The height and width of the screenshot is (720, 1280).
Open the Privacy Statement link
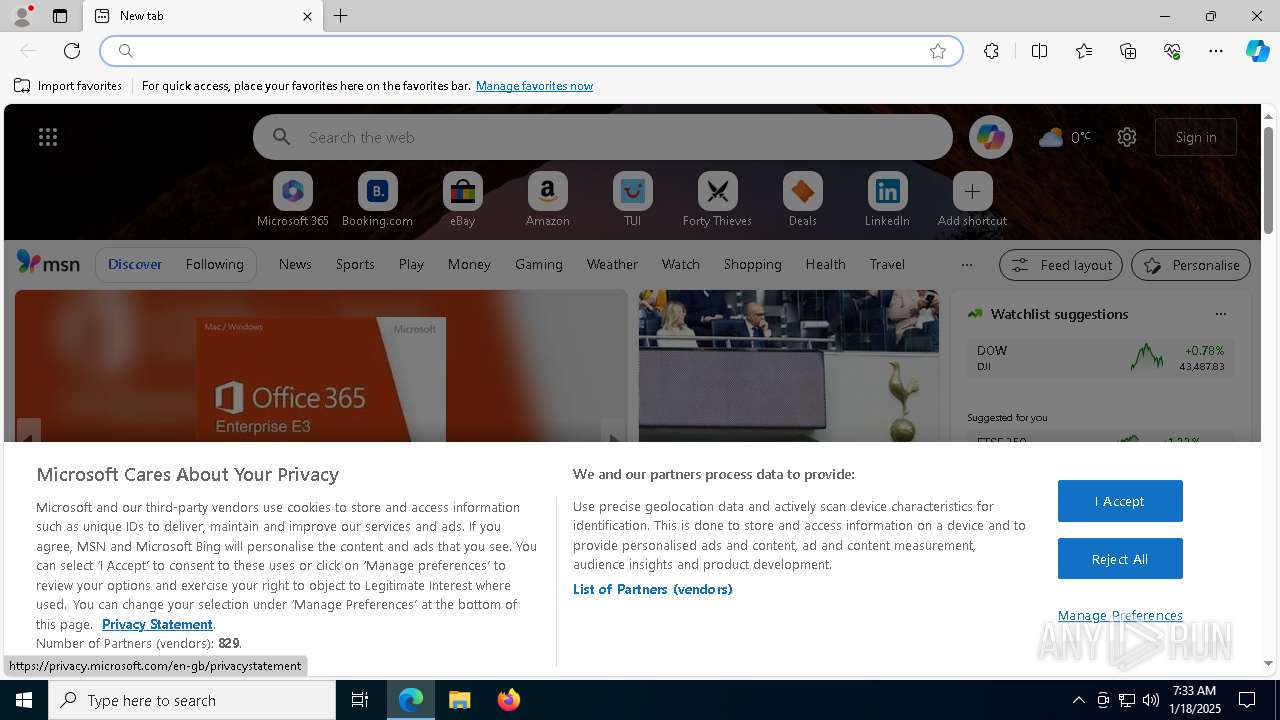(x=157, y=624)
